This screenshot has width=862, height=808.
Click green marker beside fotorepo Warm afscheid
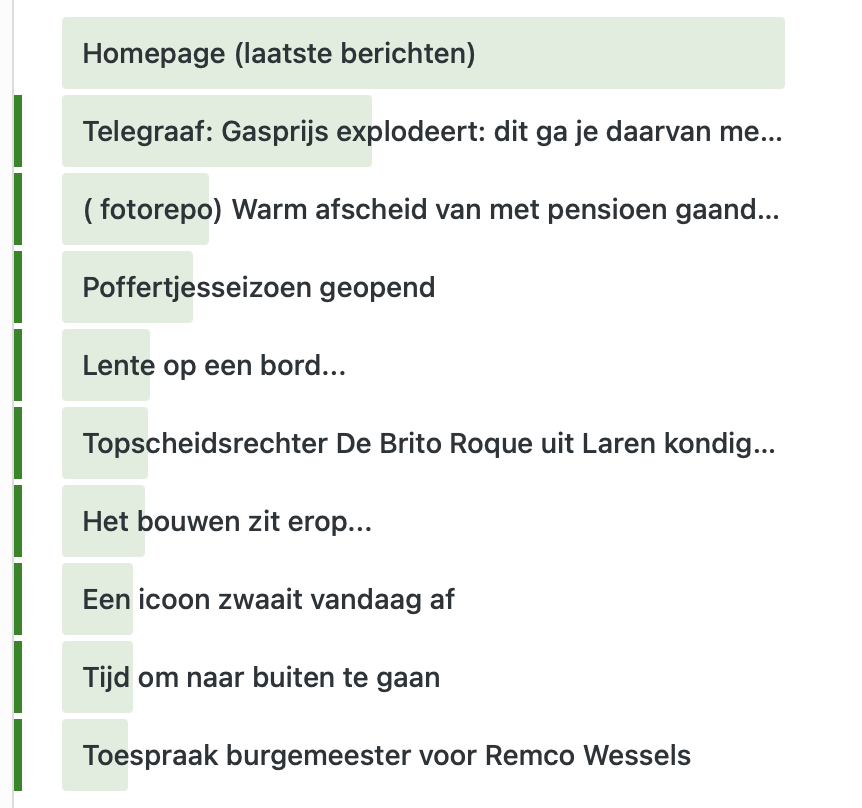pos(18,209)
